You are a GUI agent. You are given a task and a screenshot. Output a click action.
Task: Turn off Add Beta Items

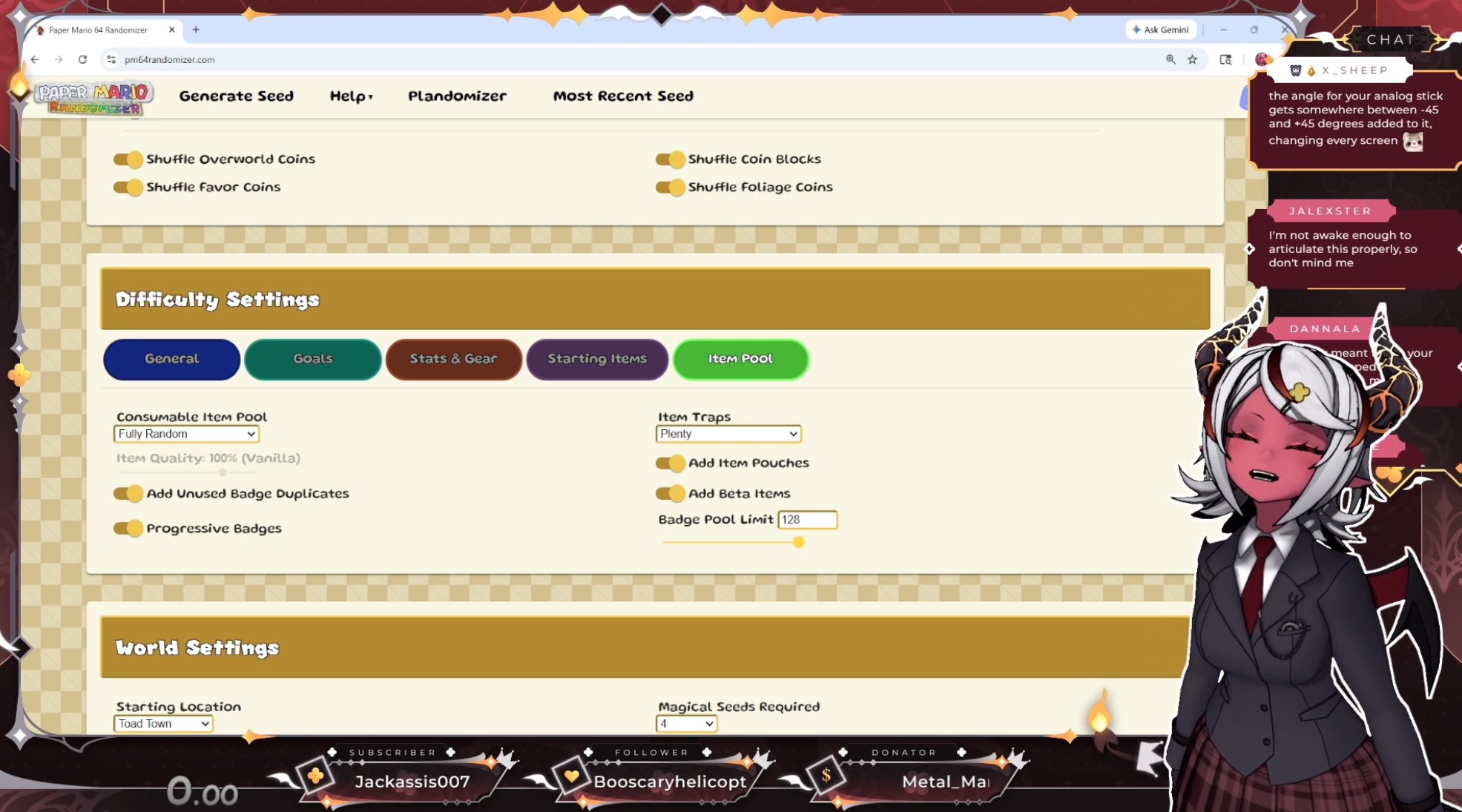670,494
